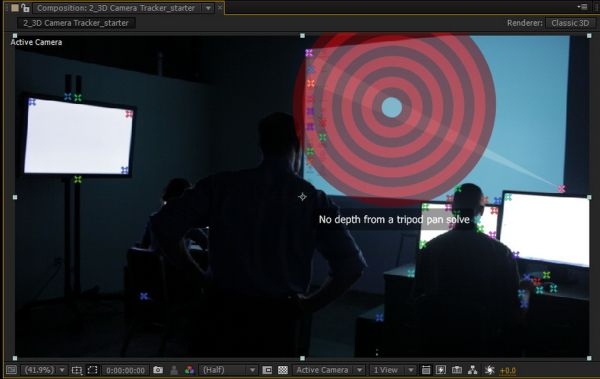This screenshot has width=600, height=379.
Task: Open the Active Camera view dropdown
Action: point(328,370)
